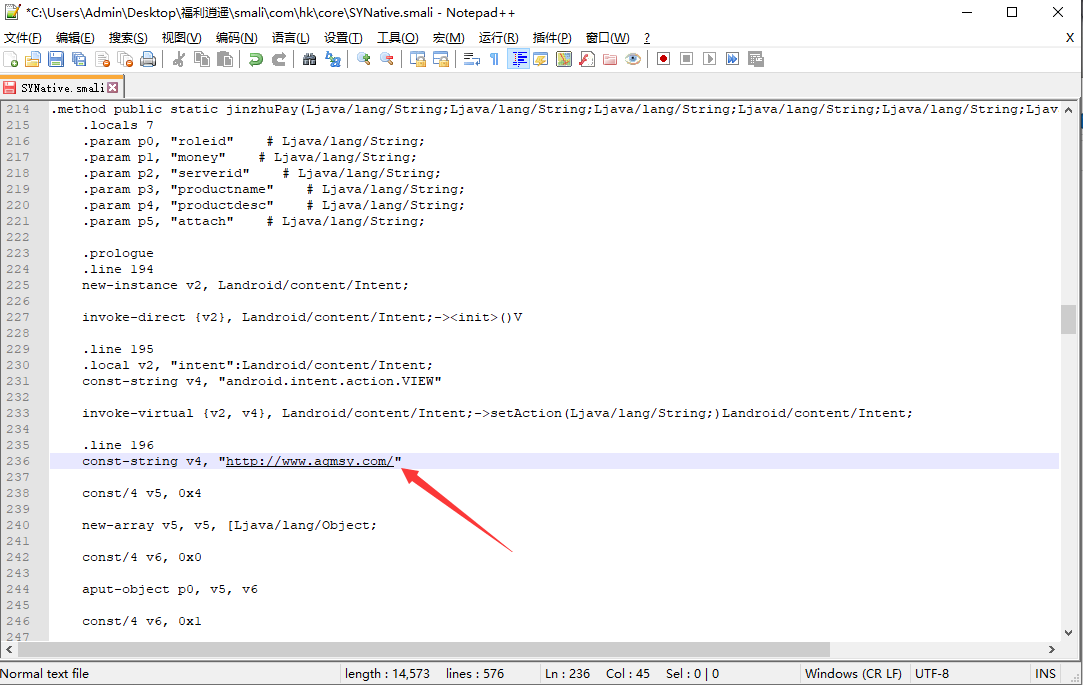This screenshot has width=1083, height=685.
Task: Click the Replace icon in toolbar
Action: 333,60
